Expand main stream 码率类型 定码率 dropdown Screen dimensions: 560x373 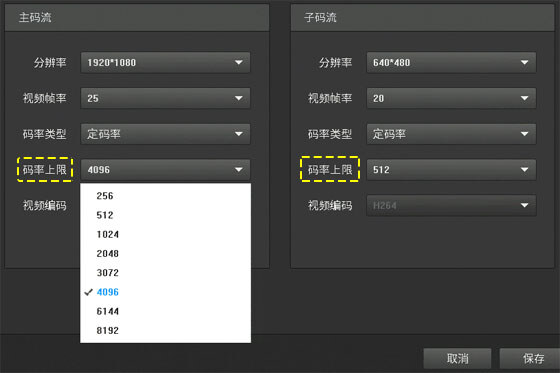coord(165,134)
